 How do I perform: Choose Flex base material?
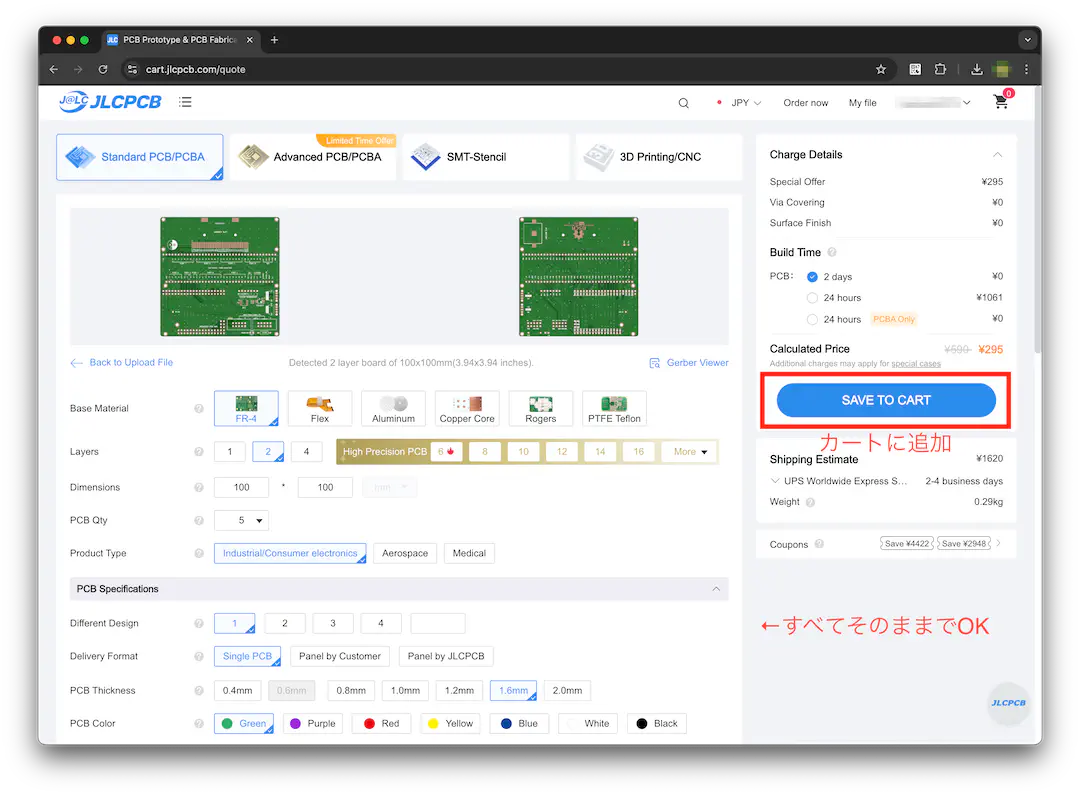tap(320, 409)
